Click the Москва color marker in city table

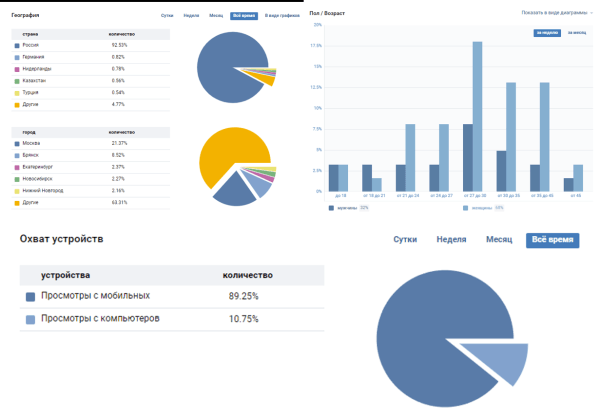tap(16, 144)
